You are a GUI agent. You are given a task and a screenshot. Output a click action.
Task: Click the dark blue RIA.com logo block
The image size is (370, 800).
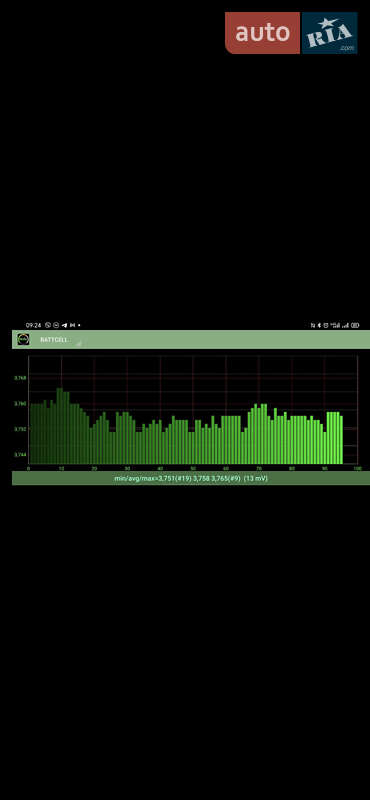[330, 33]
